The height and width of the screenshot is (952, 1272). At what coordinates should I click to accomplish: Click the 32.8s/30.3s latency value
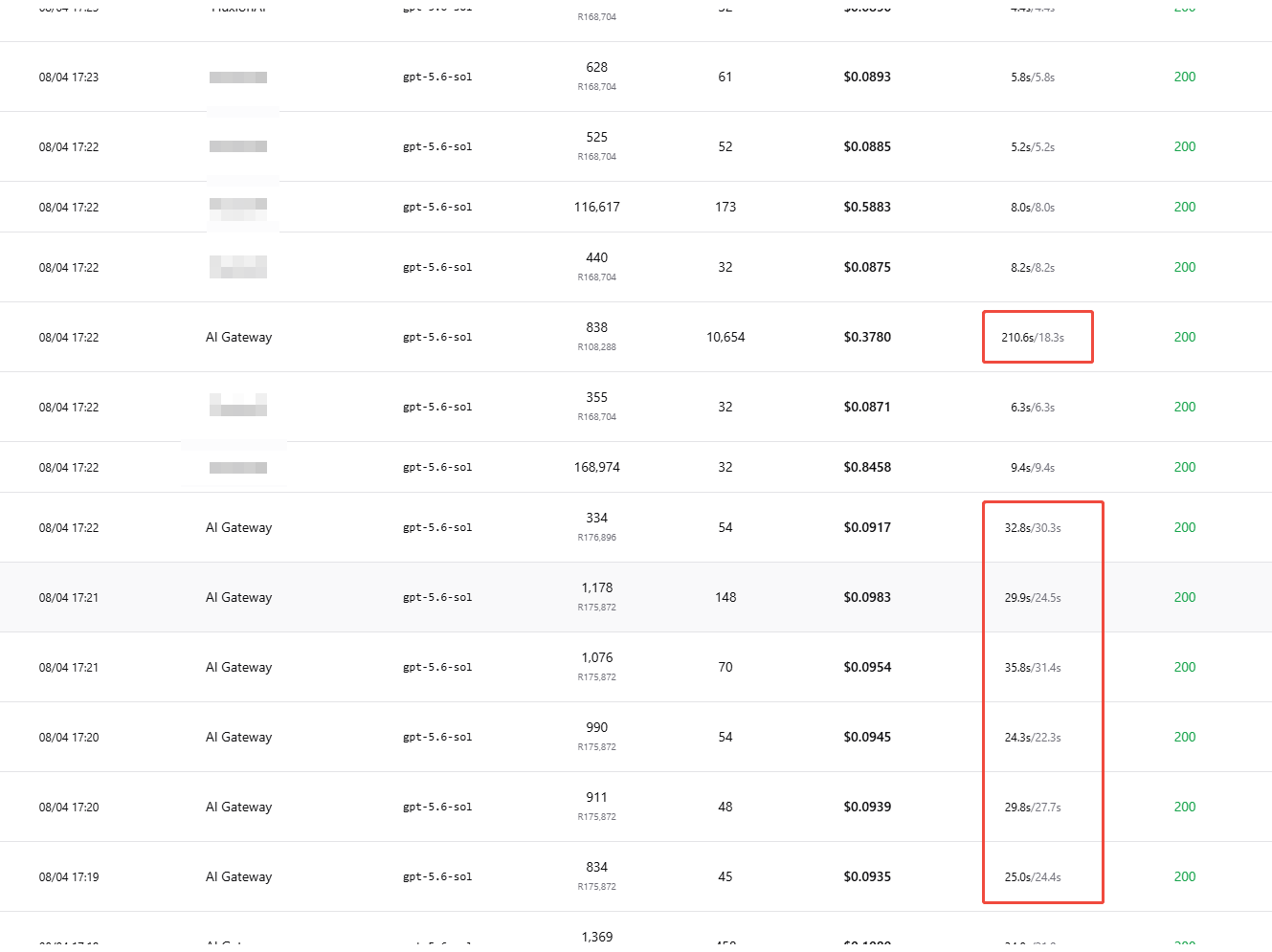(x=1033, y=528)
